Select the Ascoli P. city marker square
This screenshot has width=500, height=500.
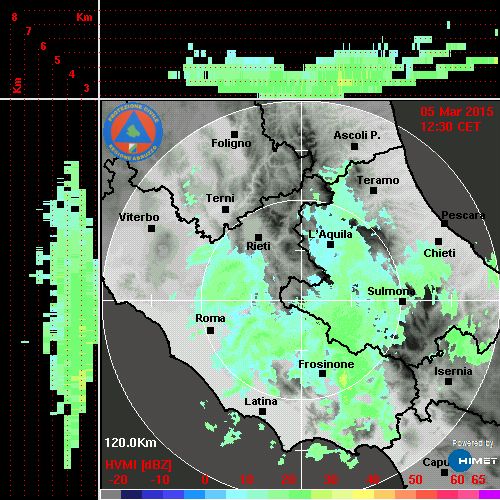pos(354,146)
